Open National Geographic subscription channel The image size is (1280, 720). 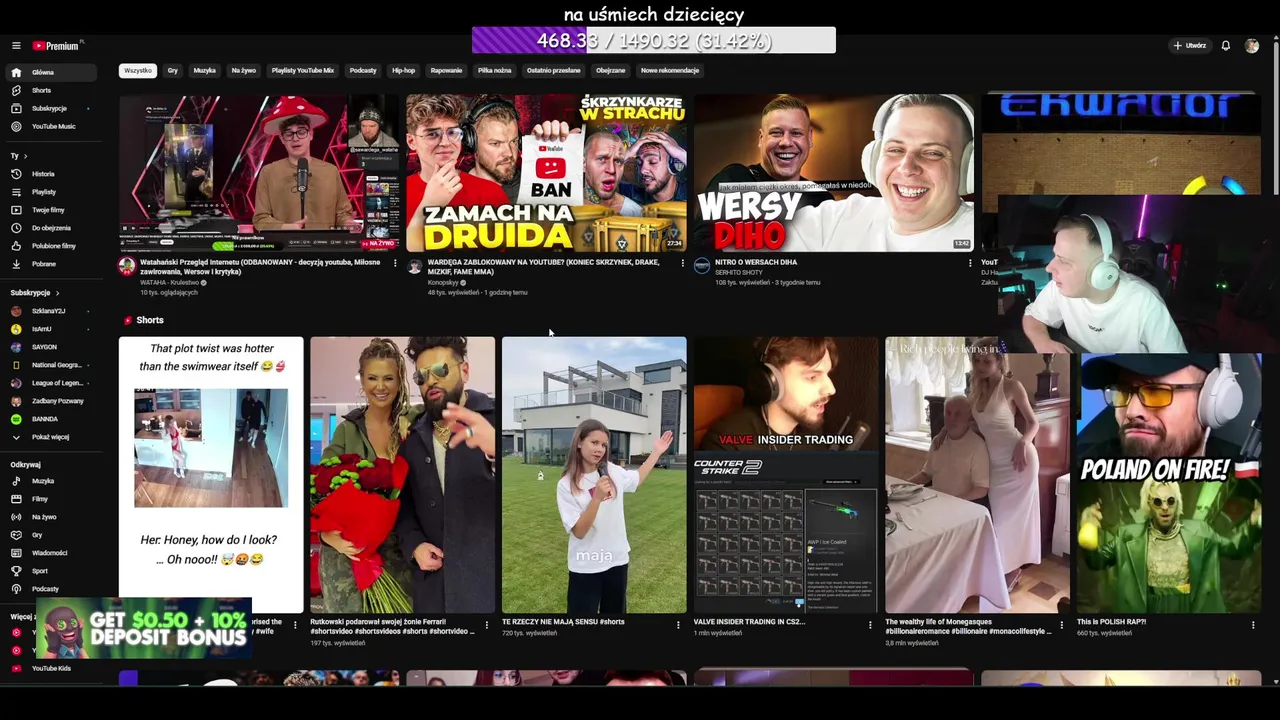tap(53, 365)
